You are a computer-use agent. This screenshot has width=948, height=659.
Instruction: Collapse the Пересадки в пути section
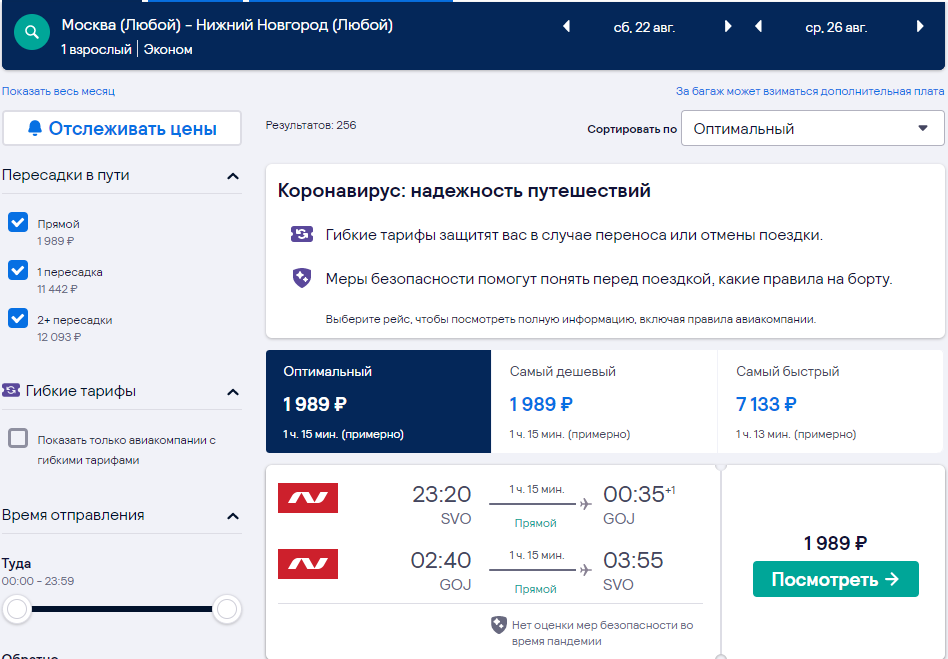coord(233,176)
